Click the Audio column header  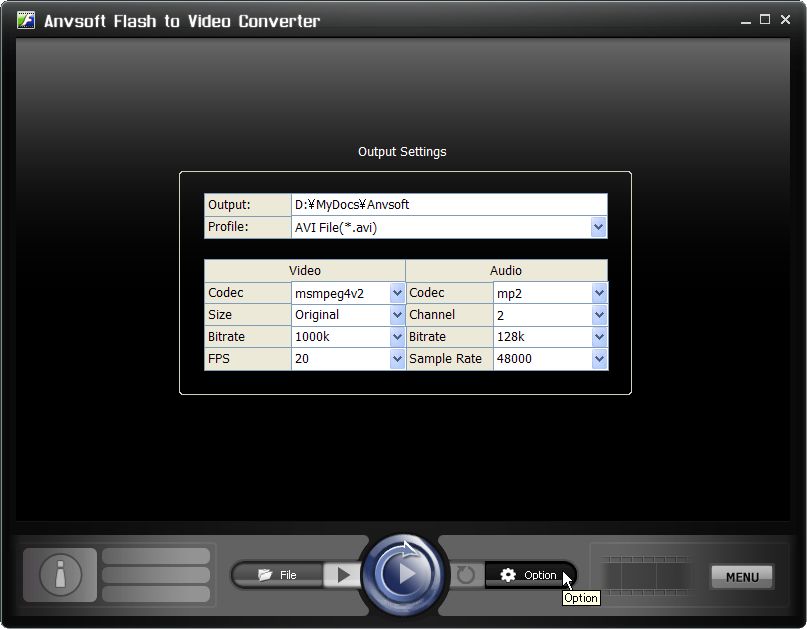[x=506, y=270]
